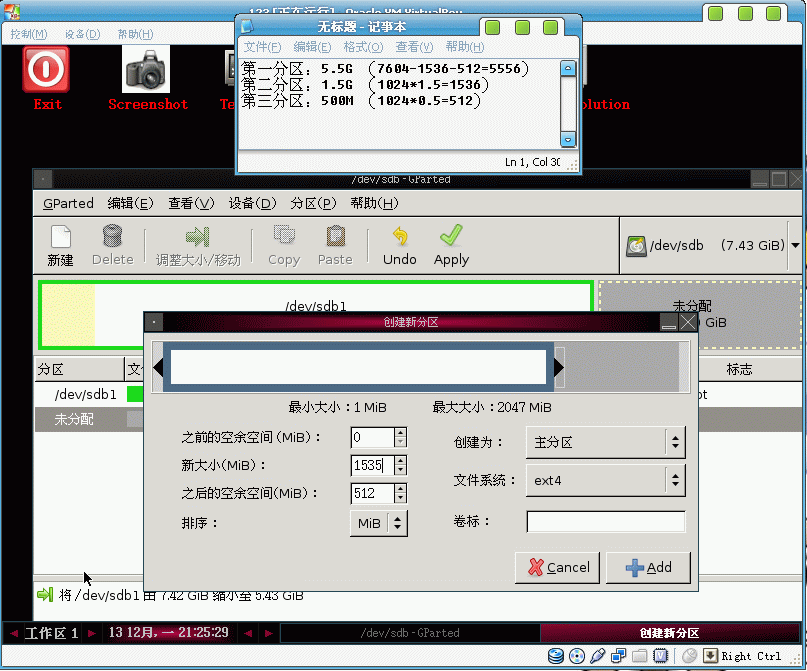Viewport: 807px width, 671px height.
Task: Open the 查看(V) menu in Notepad
Action: coord(414,47)
